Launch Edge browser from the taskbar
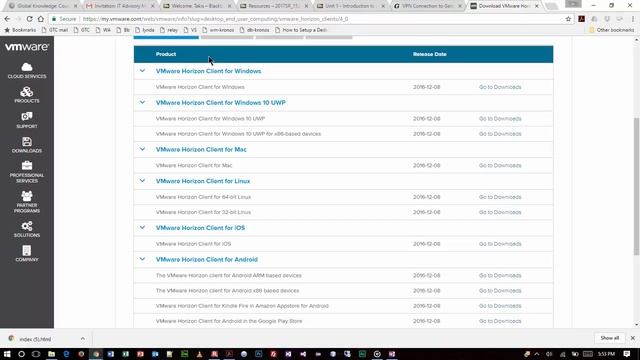Screen dimensions: 640x360 click(x=66, y=354)
